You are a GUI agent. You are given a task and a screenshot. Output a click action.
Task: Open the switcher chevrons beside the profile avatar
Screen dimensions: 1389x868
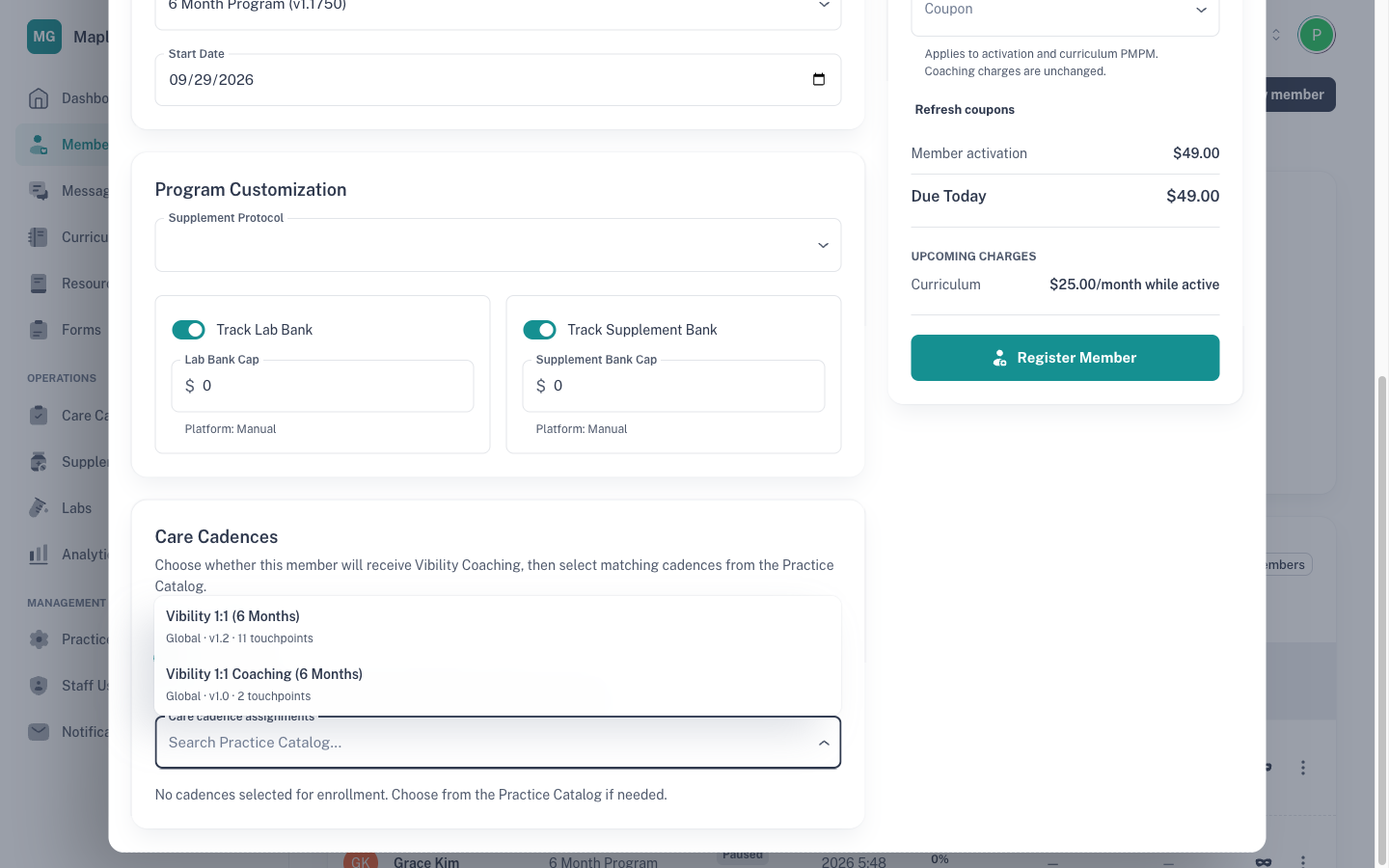tap(1276, 35)
